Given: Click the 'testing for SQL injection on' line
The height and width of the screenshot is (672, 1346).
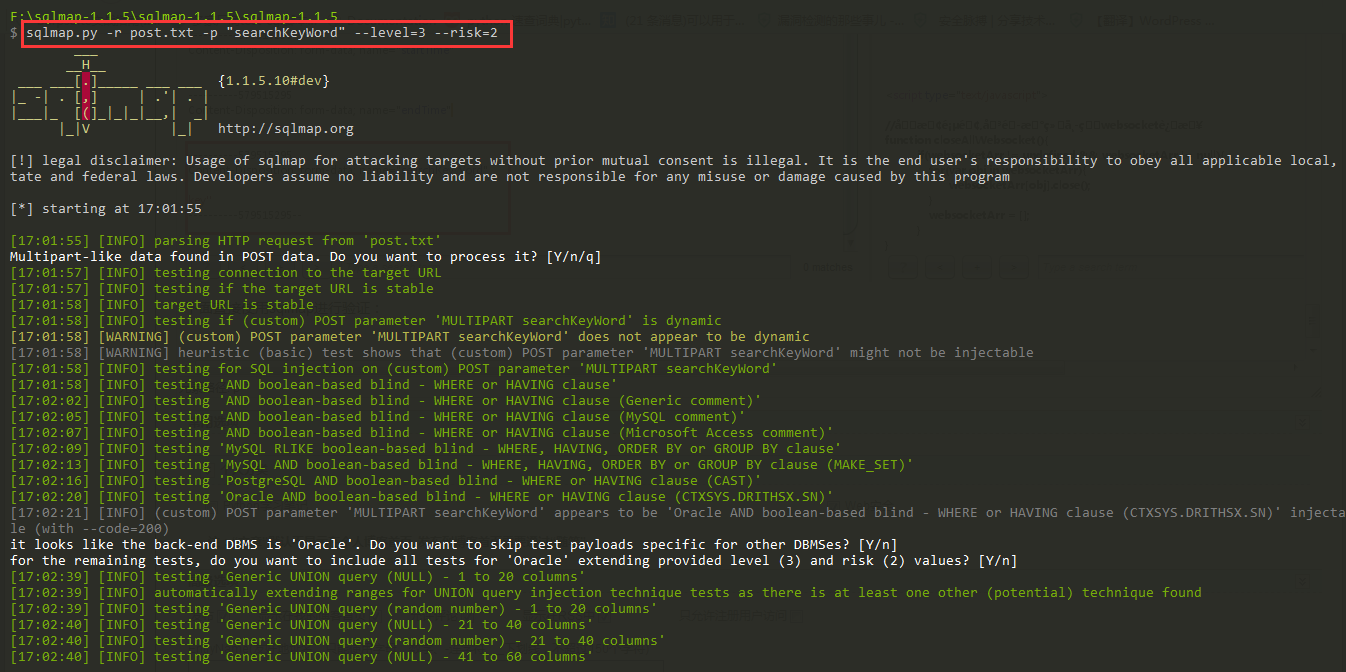Looking at the screenshot, I should click(393, 369).
